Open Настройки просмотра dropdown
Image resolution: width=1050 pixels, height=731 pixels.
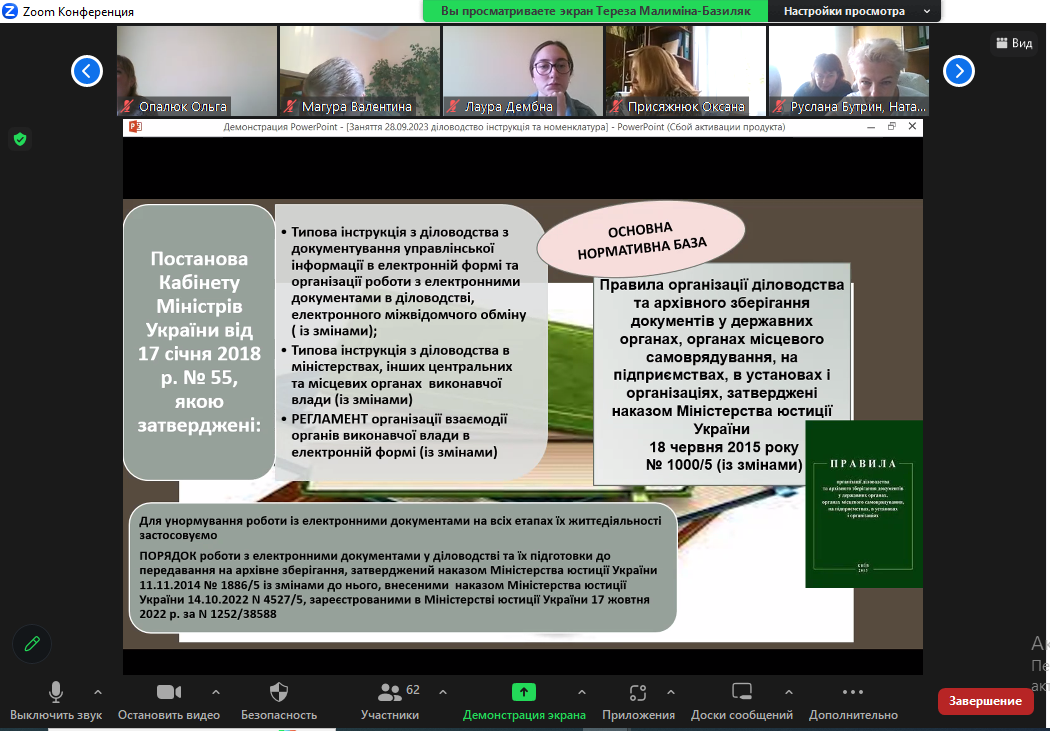856,11
